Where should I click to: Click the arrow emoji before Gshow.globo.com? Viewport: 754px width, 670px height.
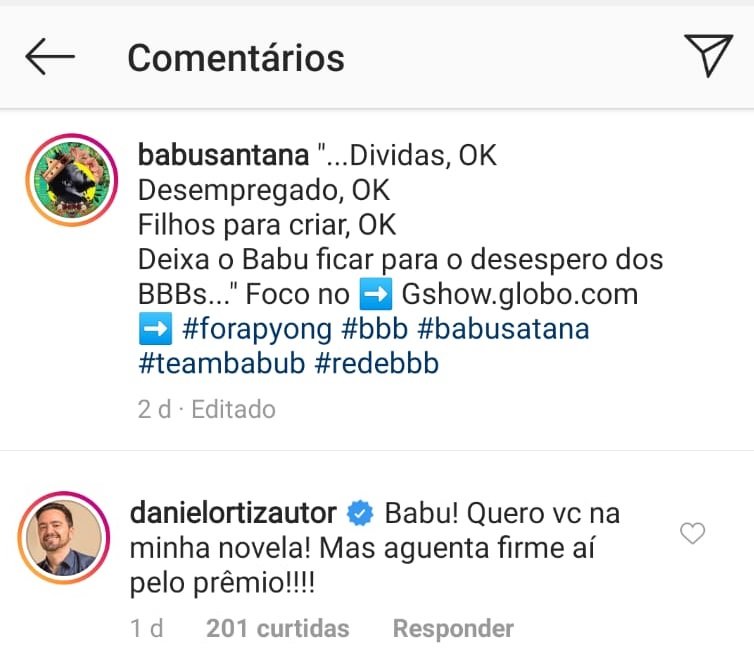pos(376,295)
